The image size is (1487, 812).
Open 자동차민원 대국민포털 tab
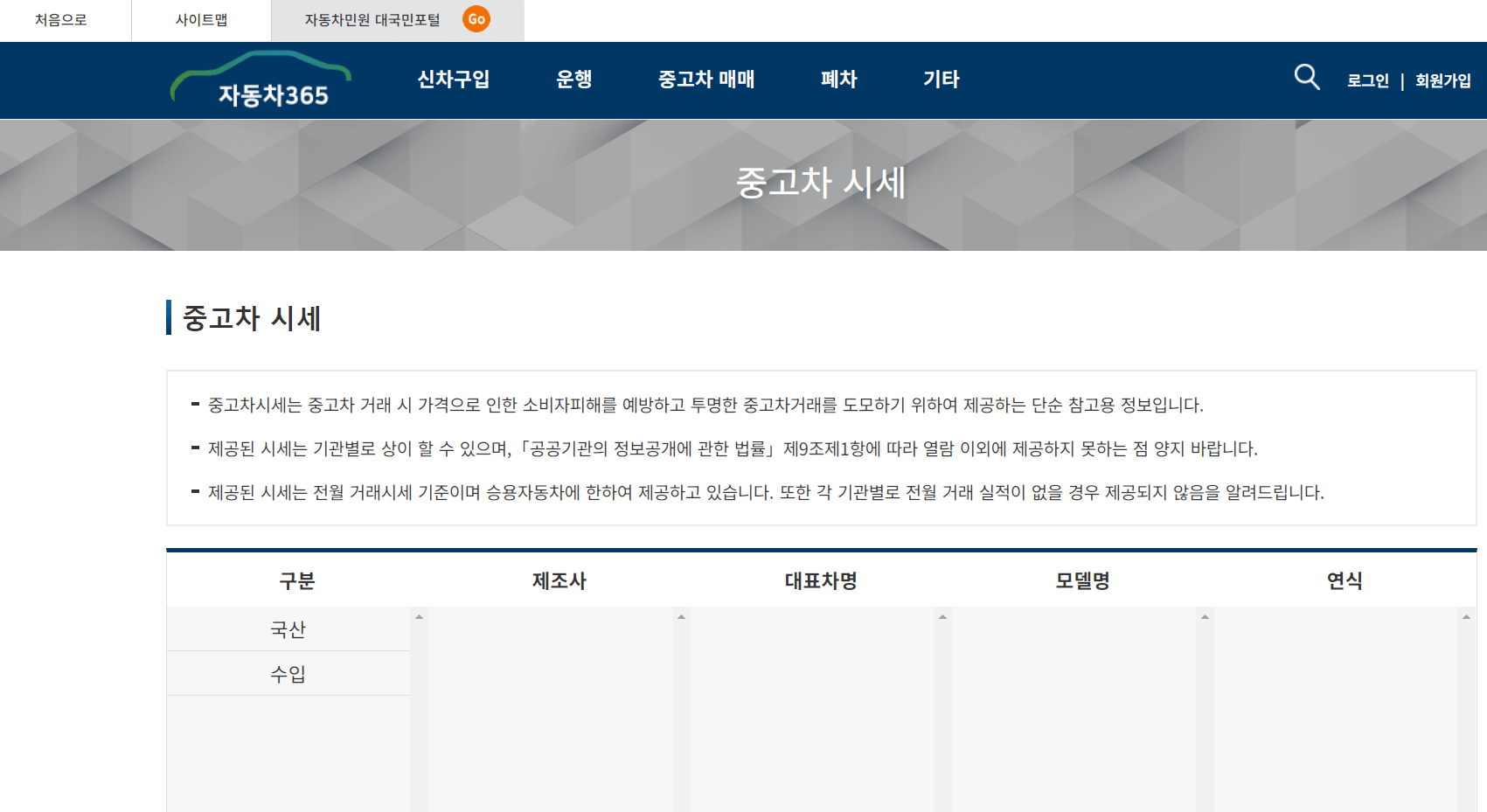pos(372,20)
